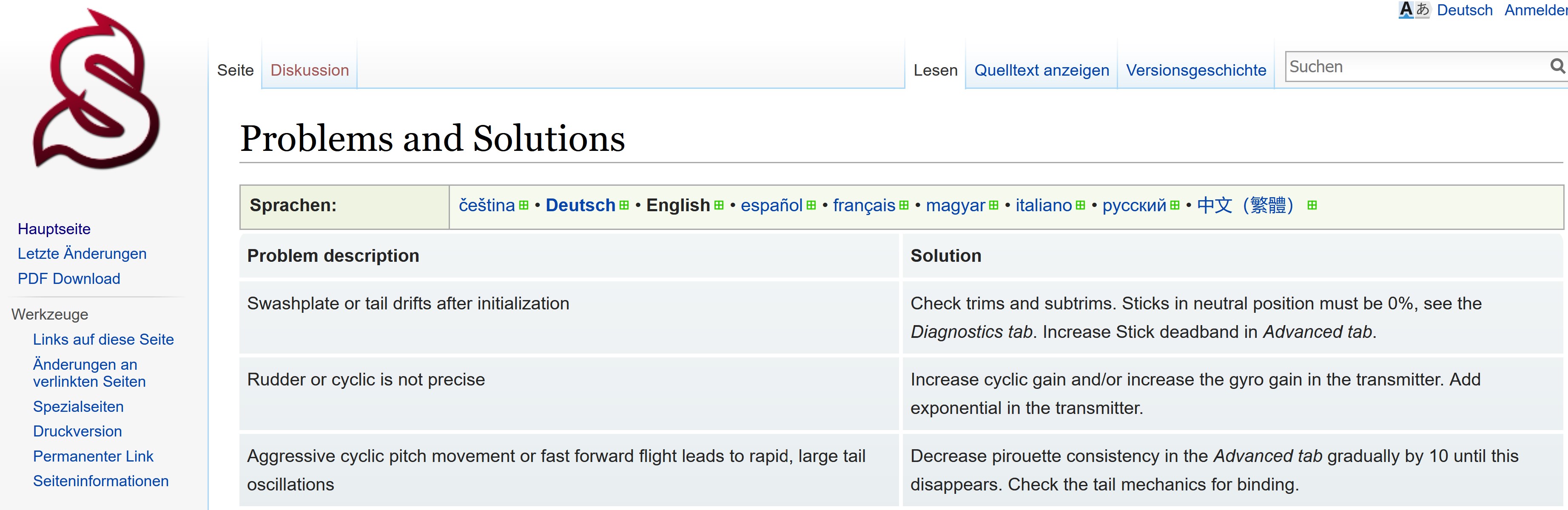Click green plus icon next to español
The width and height of the screenshot is (1568, 510).
tap(811, 206)
